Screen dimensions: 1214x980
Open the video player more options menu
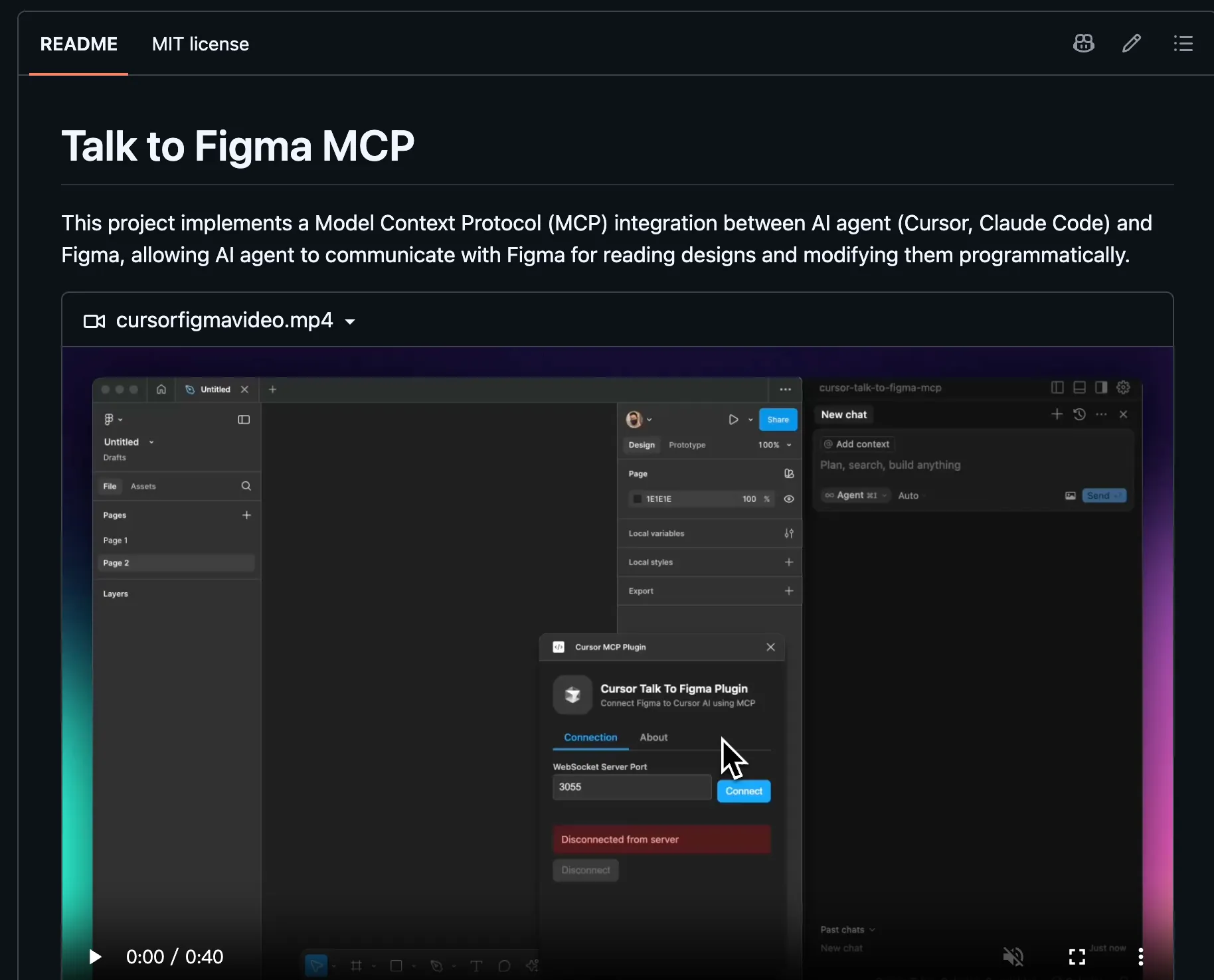pyautogui.click(x=1141, y=957)
